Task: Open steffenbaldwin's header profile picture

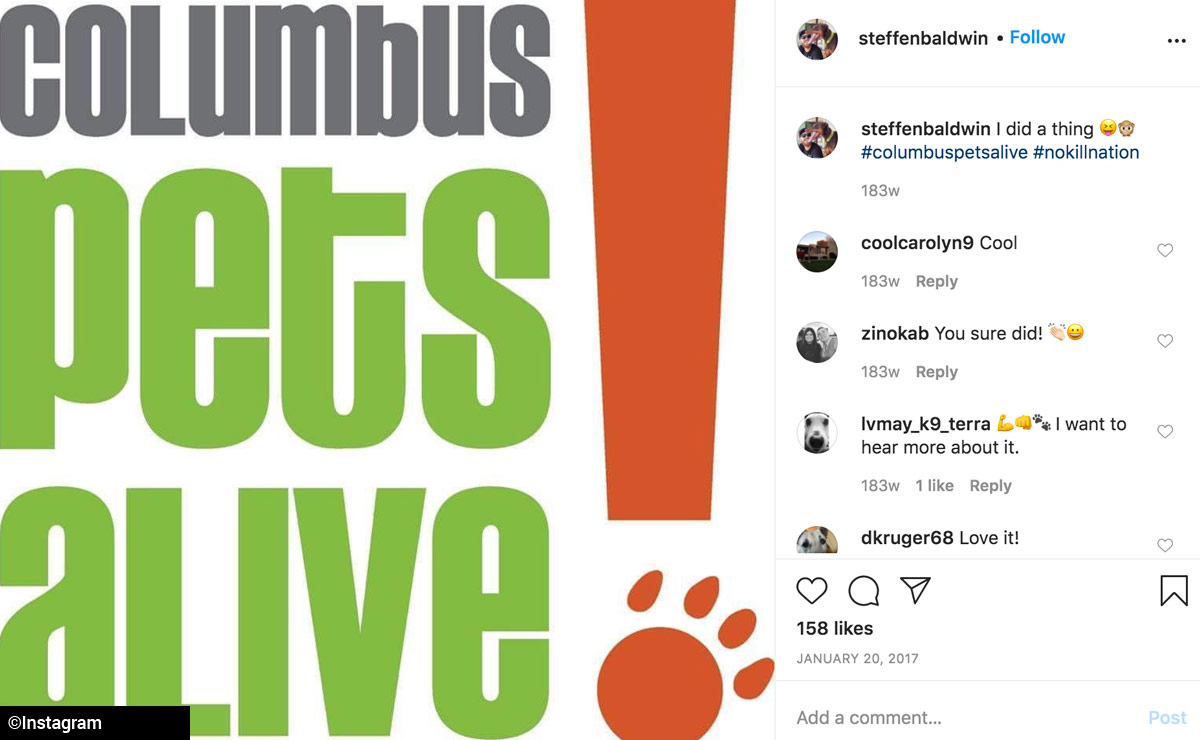Action: (x=817, y=39)
